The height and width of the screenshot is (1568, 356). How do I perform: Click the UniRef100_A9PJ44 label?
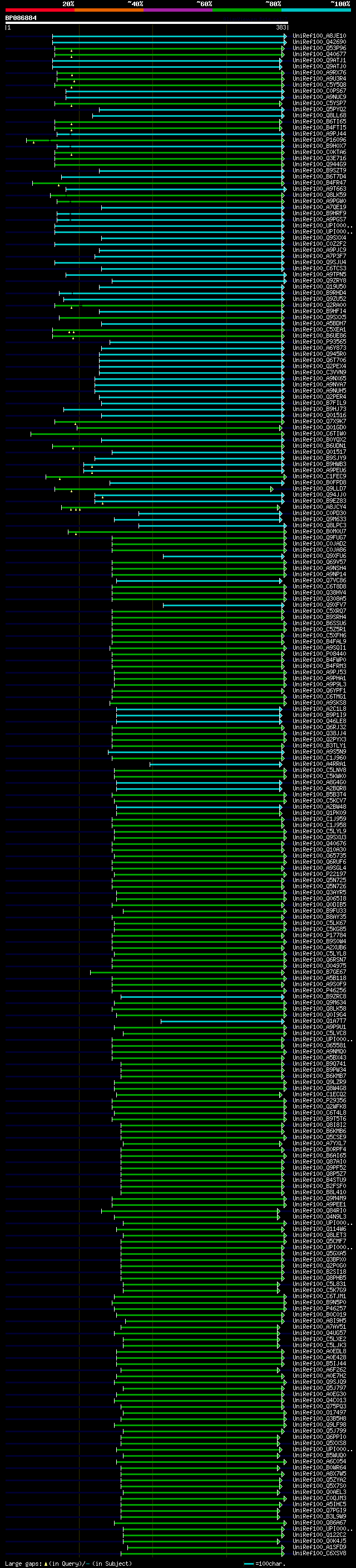[319, 134]
